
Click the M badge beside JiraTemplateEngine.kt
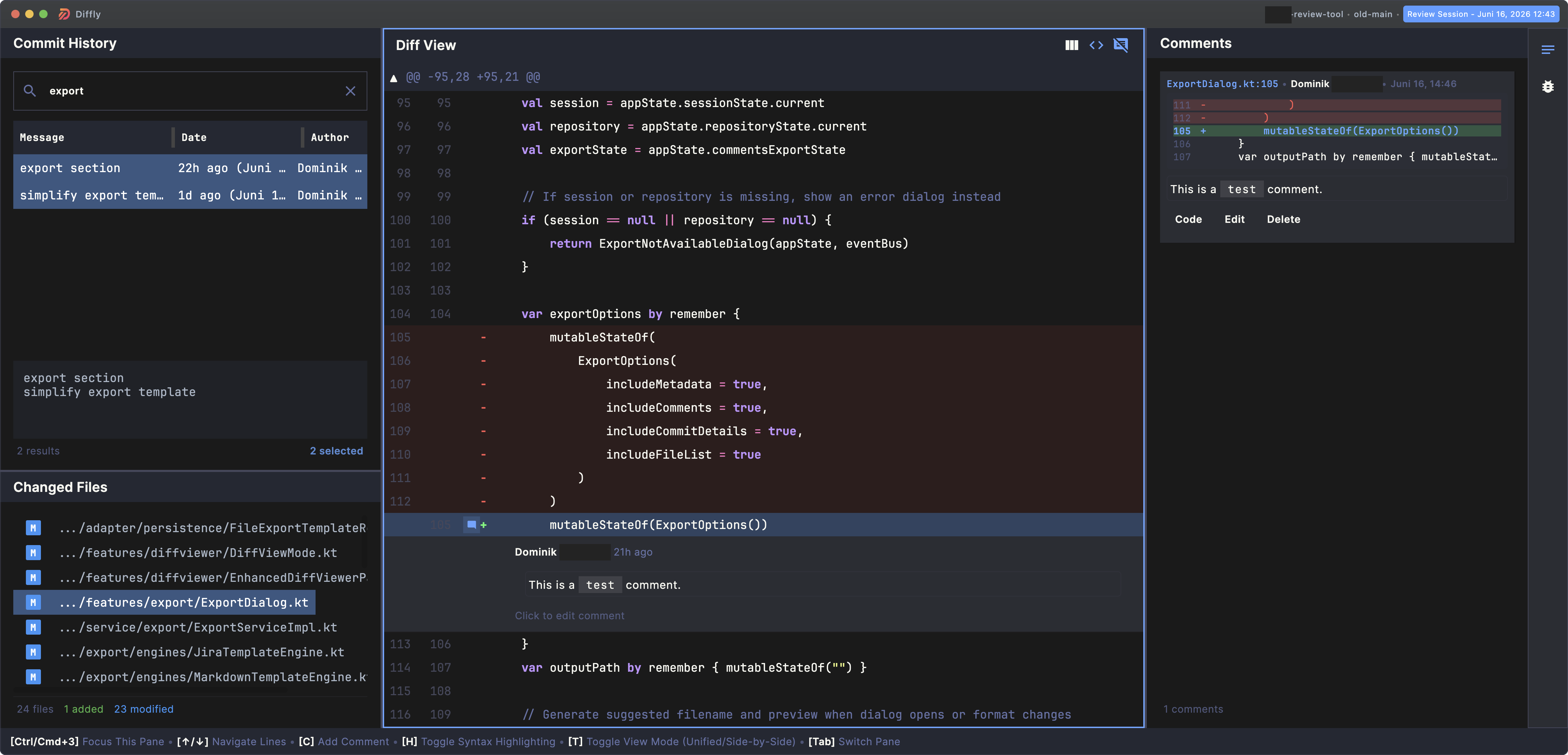click(34, 652)
